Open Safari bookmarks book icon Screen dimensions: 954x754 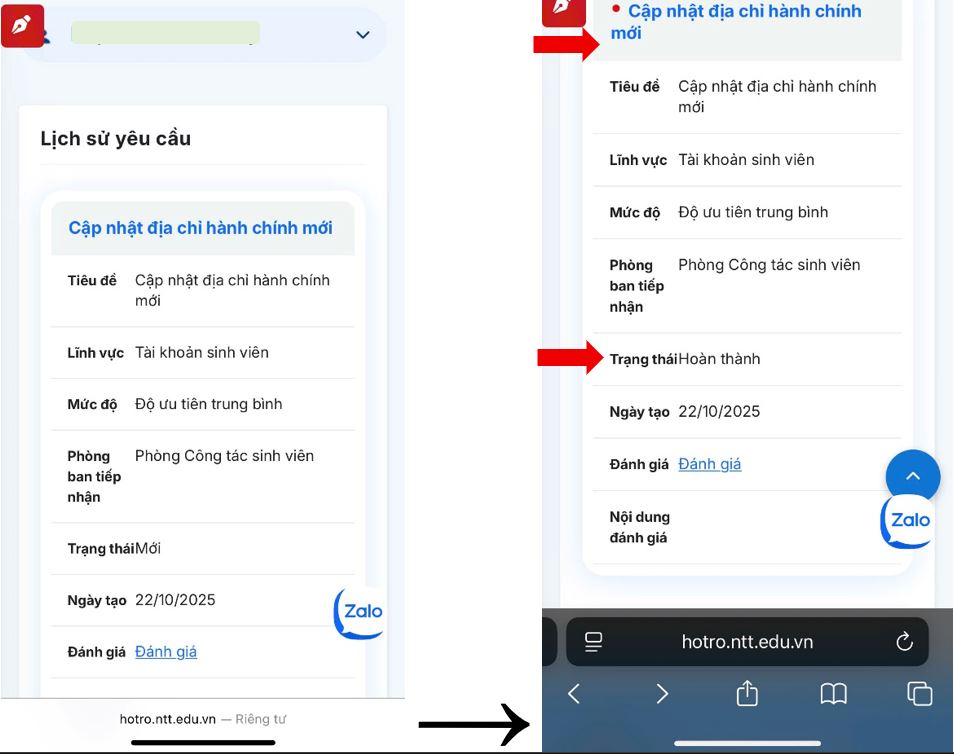(x=833, y=694)
